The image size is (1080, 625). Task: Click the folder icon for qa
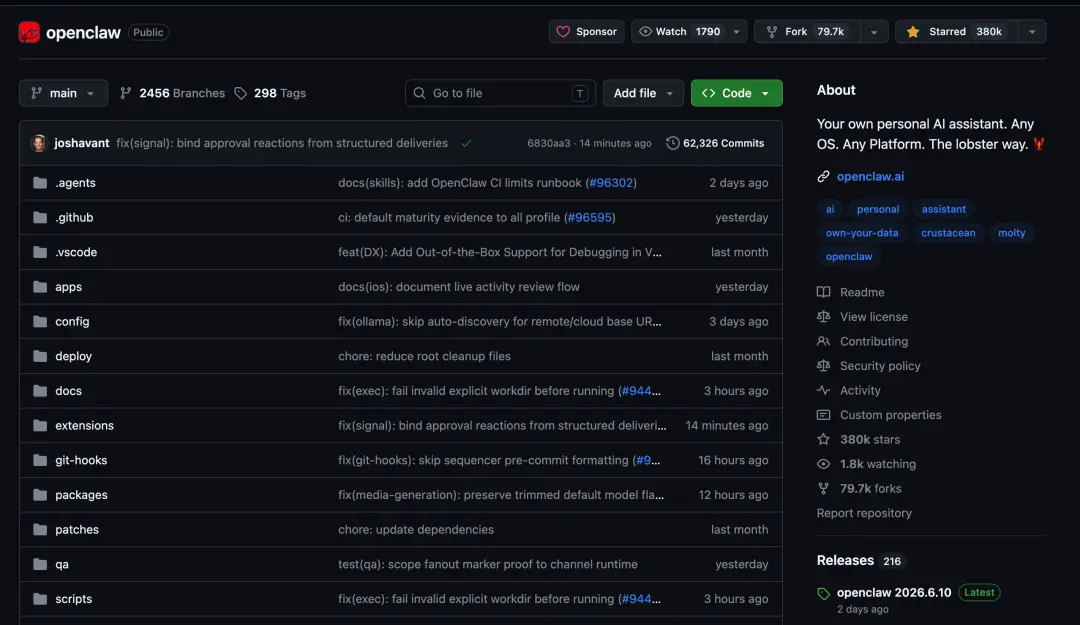40,564
